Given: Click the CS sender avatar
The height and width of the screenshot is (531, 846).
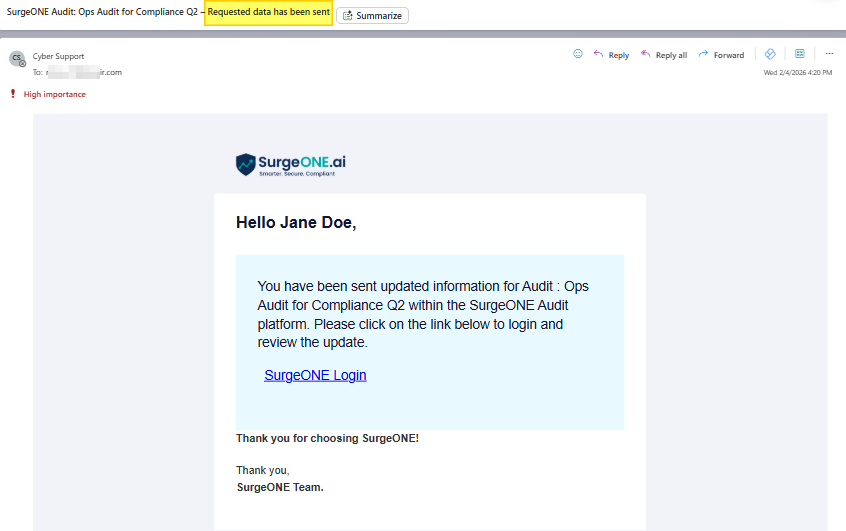Looking at the screenshot, I should [17, 58].
